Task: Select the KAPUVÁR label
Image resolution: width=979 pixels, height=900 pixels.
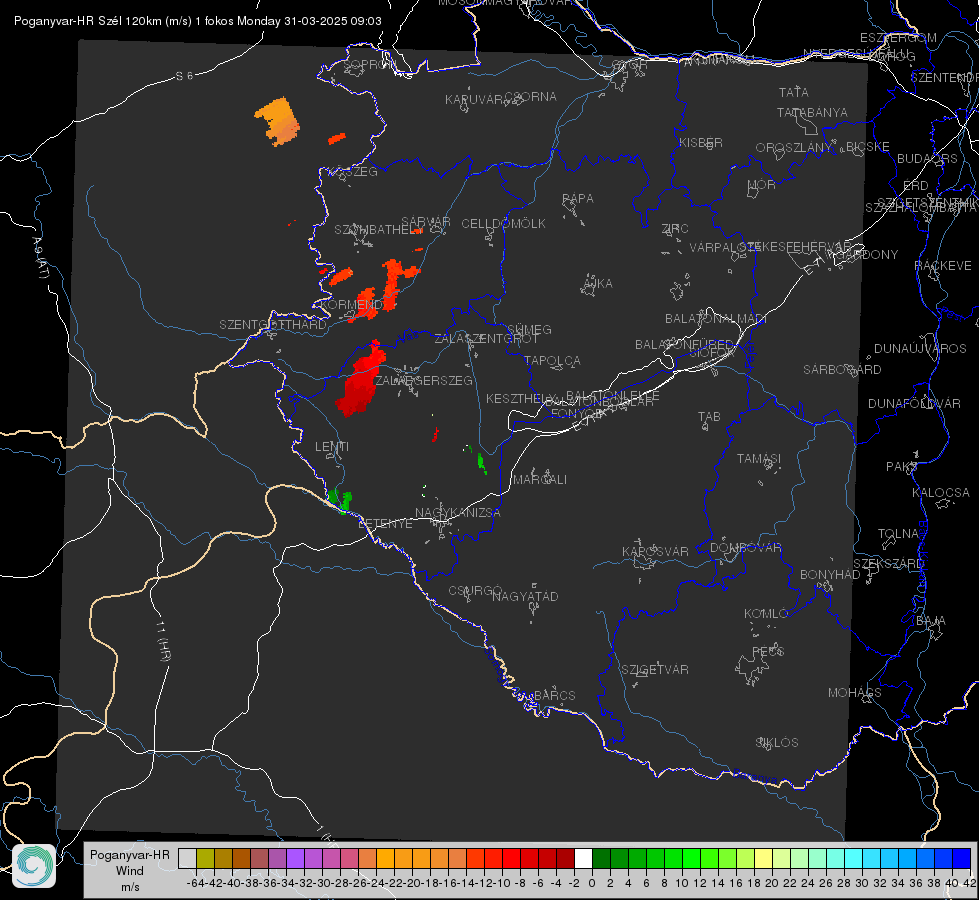Action: [475, 100]
